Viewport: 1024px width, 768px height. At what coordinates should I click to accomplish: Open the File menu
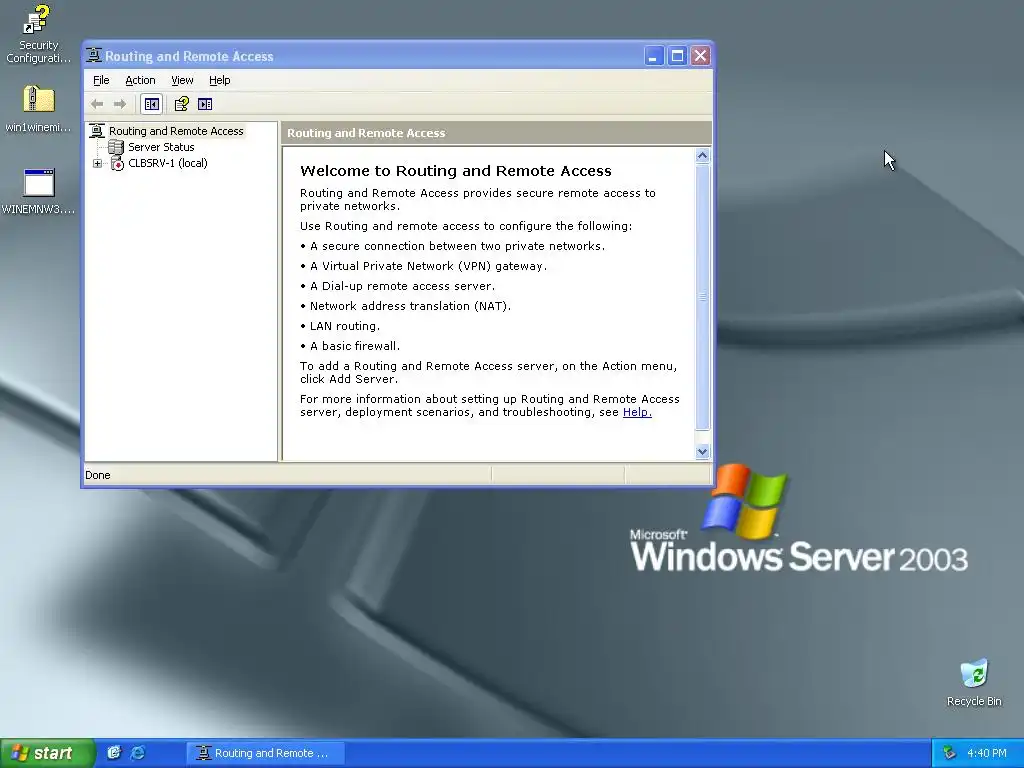click(101, 80)
